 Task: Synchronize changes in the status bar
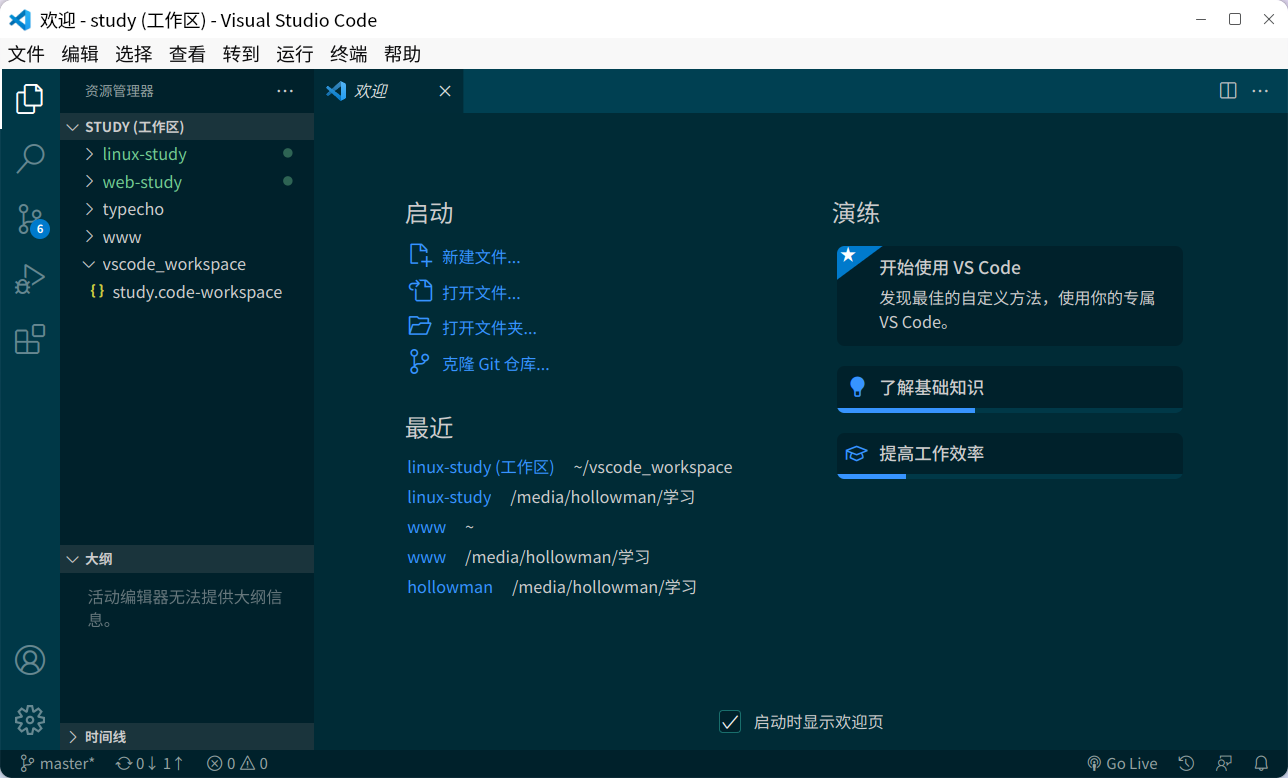[x=150, y=764]
